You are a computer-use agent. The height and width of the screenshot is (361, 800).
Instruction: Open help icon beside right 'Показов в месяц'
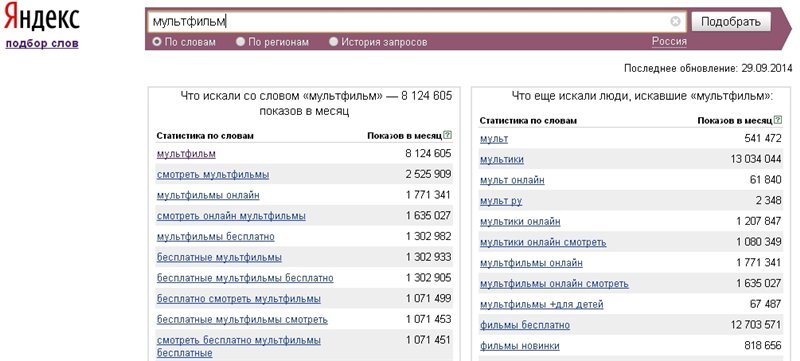click(x=778, y=120)
